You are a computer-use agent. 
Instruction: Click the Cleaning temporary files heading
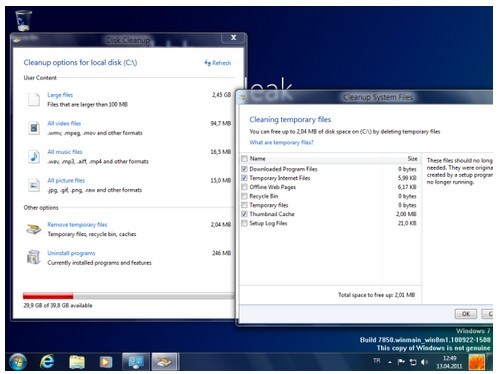290,119
